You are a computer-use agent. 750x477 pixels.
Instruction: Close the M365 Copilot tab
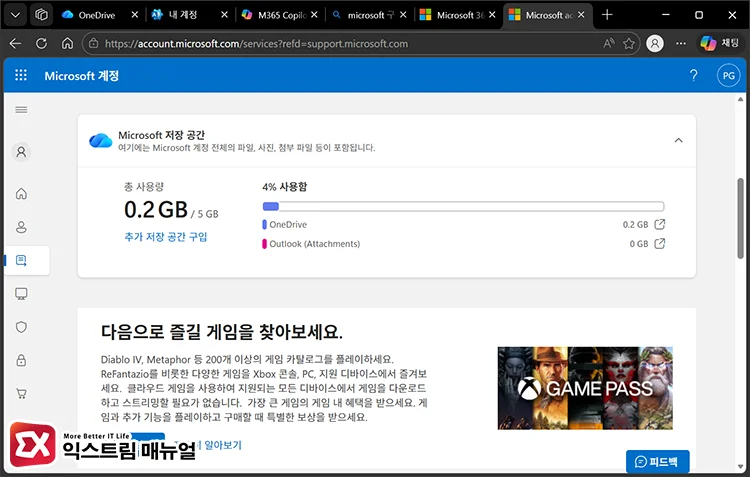[x=314, y=15]
